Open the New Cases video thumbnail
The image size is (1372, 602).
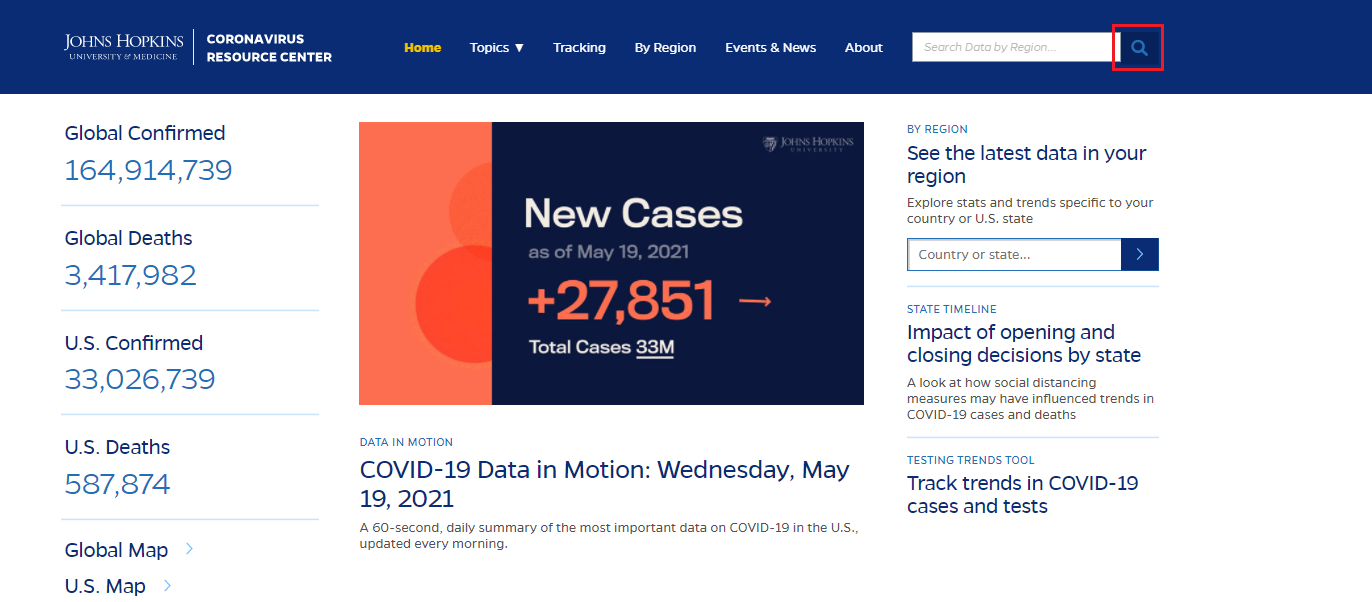611,263
